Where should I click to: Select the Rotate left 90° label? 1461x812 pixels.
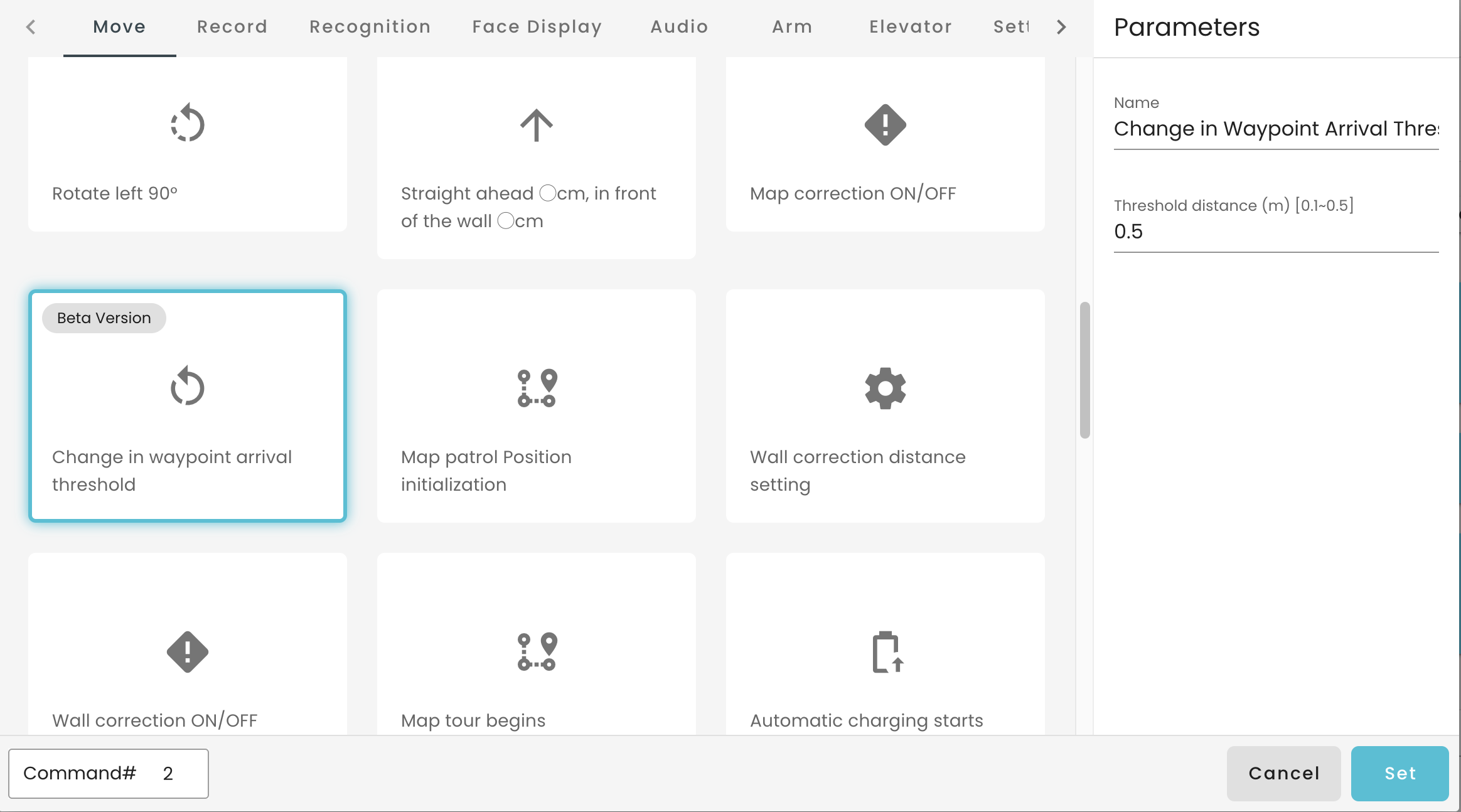tap(115, 193)
